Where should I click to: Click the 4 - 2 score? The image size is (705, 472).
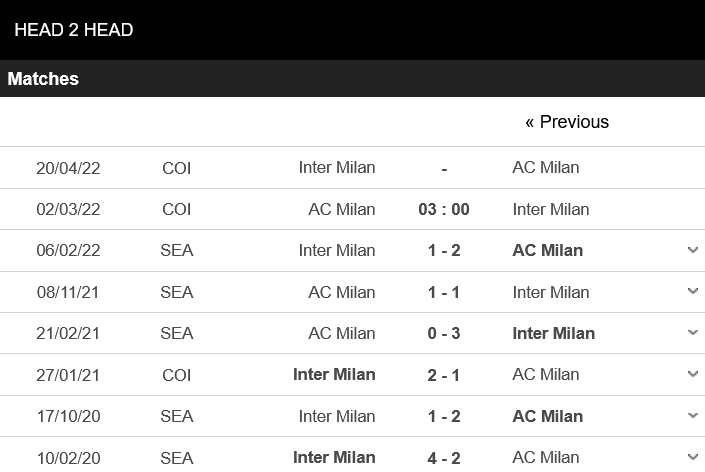click(444, 457)
